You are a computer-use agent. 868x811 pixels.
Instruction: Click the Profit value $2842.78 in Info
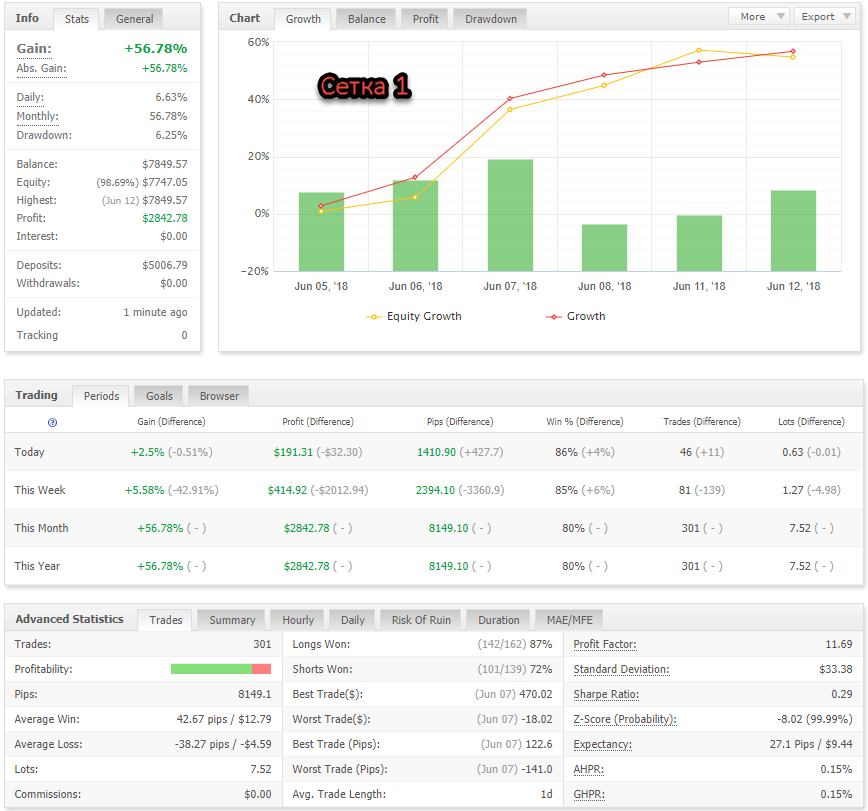click(x=164, y=218)
